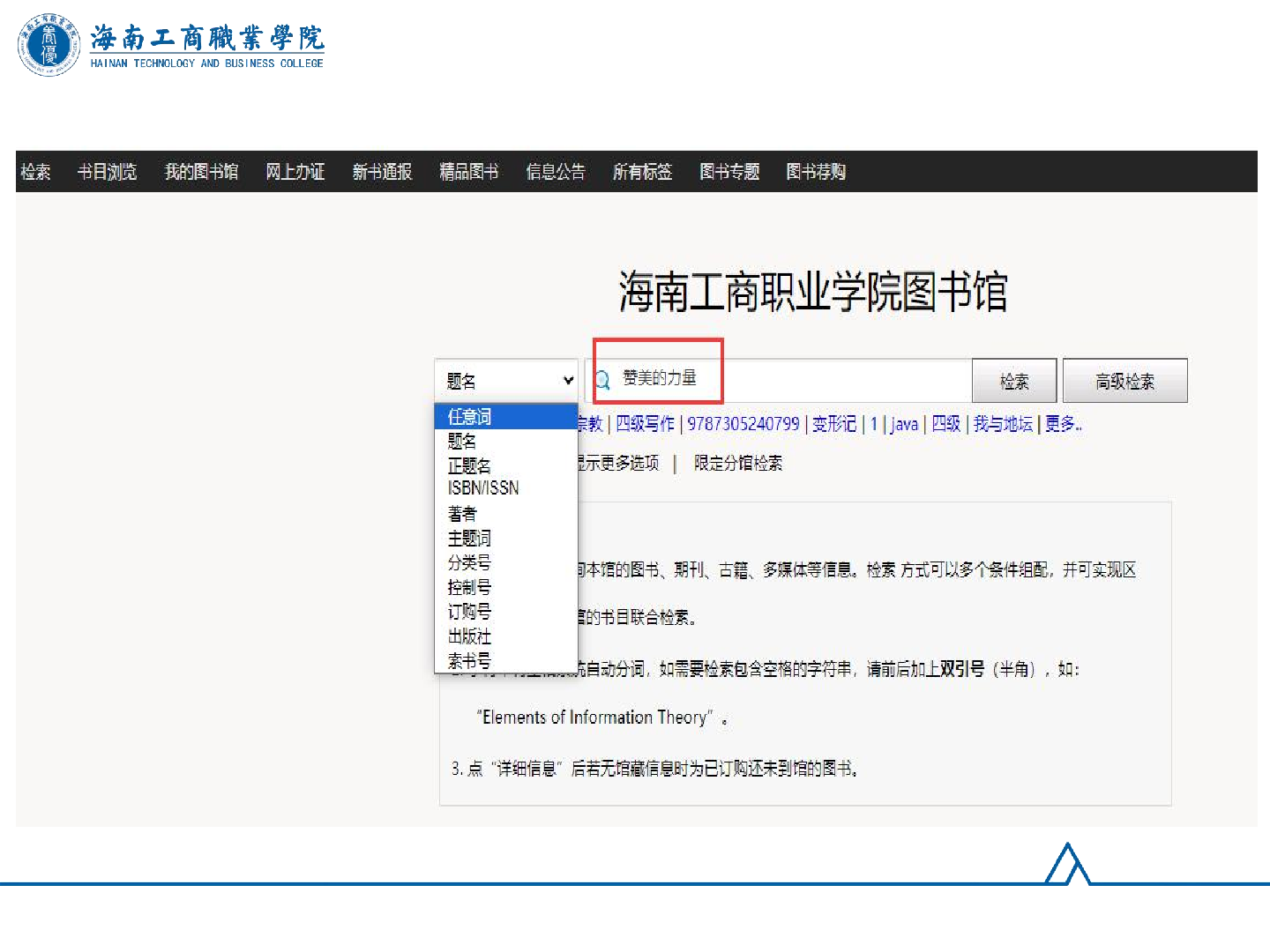The image size is (1270, 952).
Task: Open 图书荐购 in the top menu
Action: [816, 172]
